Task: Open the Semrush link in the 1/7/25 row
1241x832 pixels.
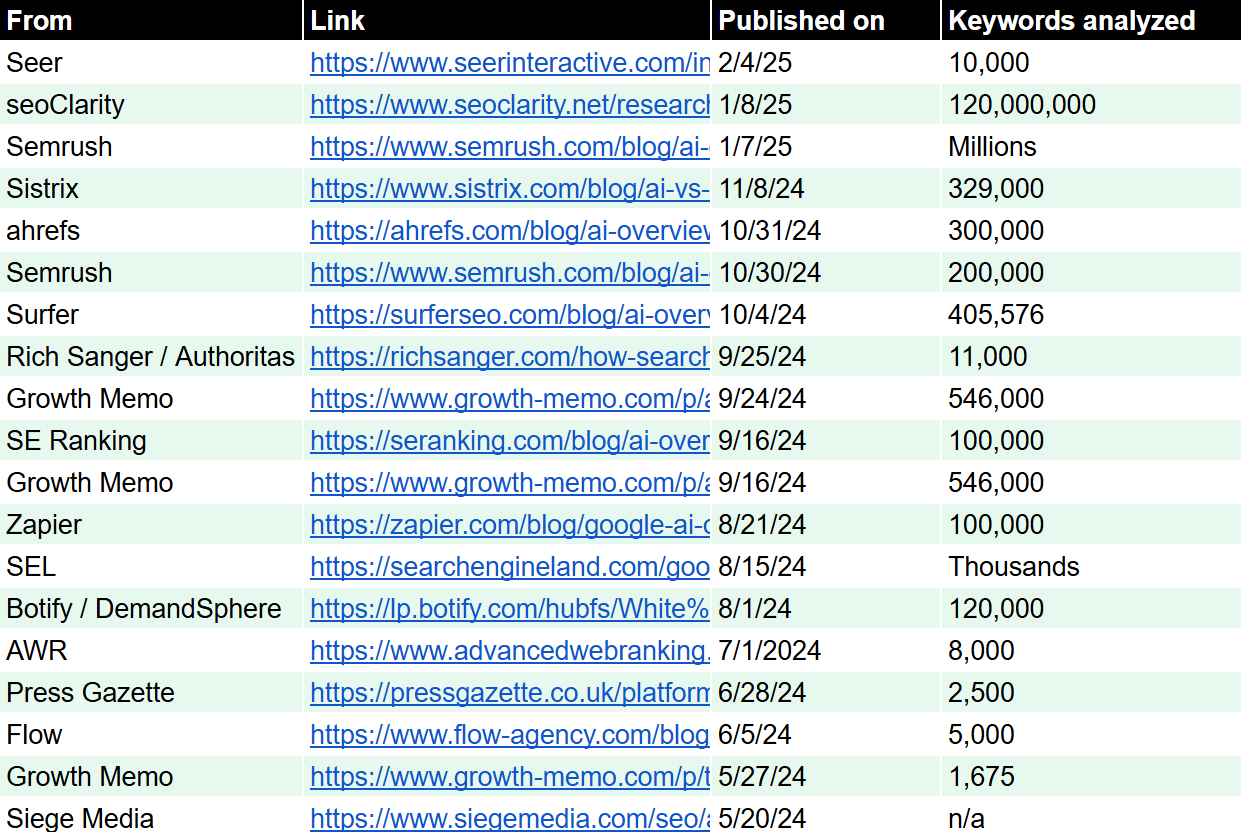Action: coord(510,147)
